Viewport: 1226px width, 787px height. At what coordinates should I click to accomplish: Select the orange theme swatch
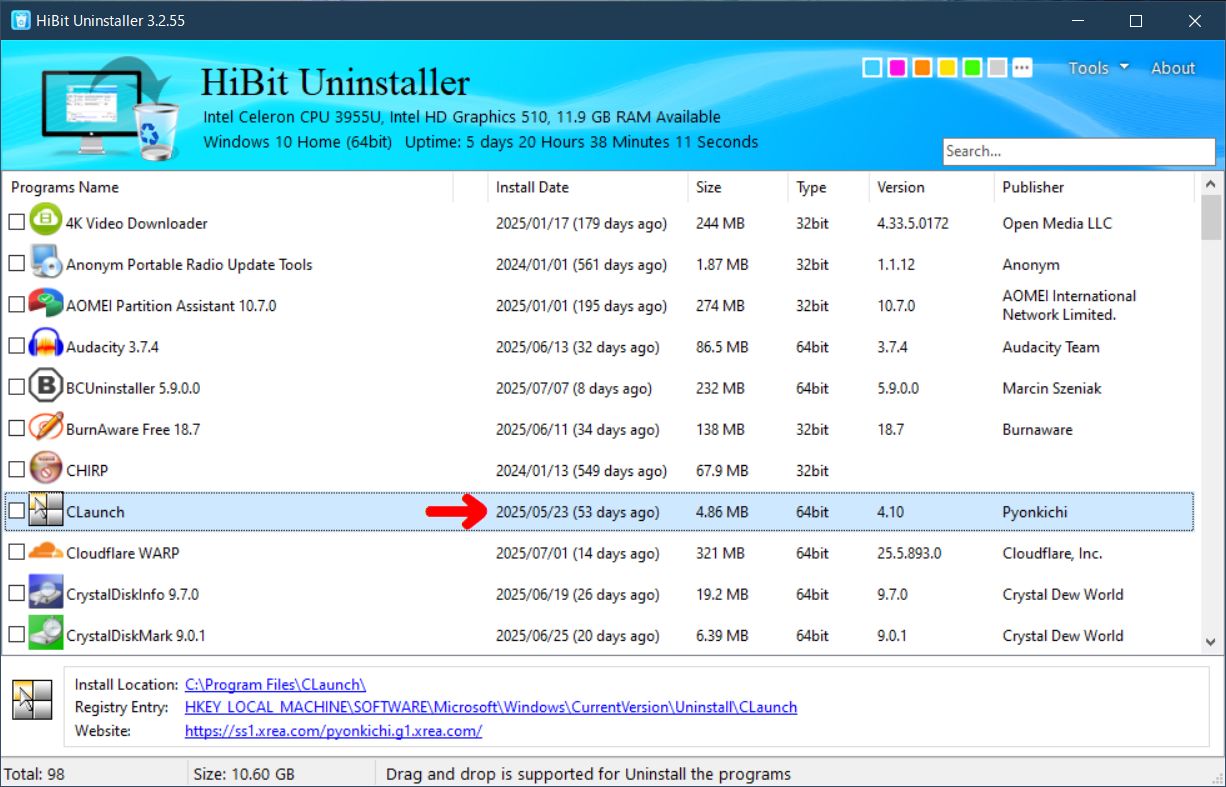pyautogui.click(x=922, y=68)
